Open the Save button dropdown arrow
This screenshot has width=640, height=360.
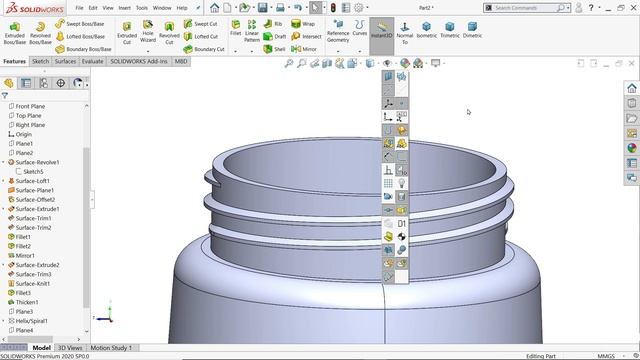tap(271, 8)
